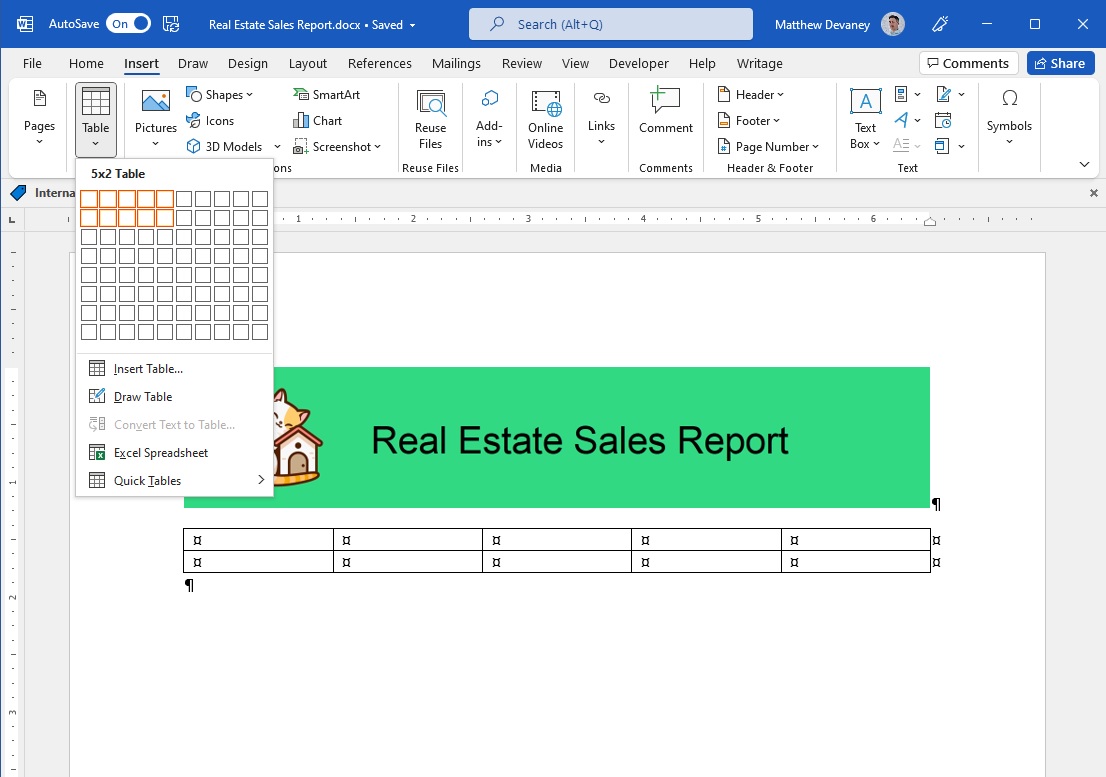This screenshot has height=777, width=1106.
Task: Switch to the Design tab
Action: [x=247, y=63]
